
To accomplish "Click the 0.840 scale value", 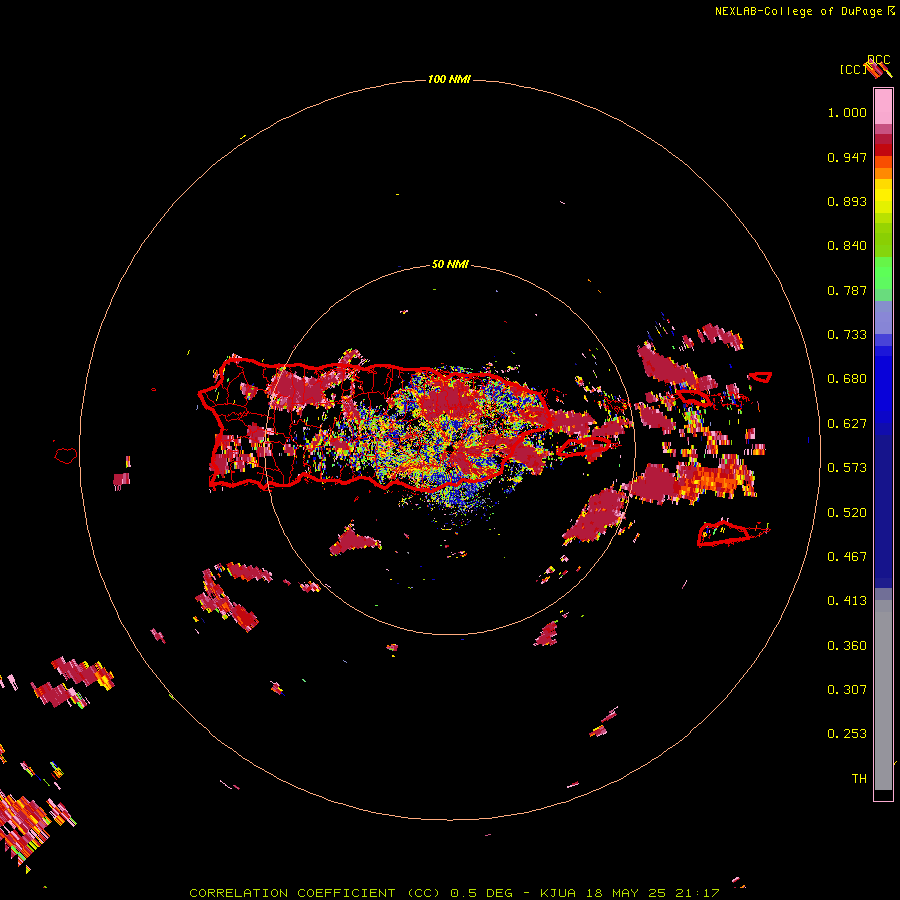I will point(847,246).
